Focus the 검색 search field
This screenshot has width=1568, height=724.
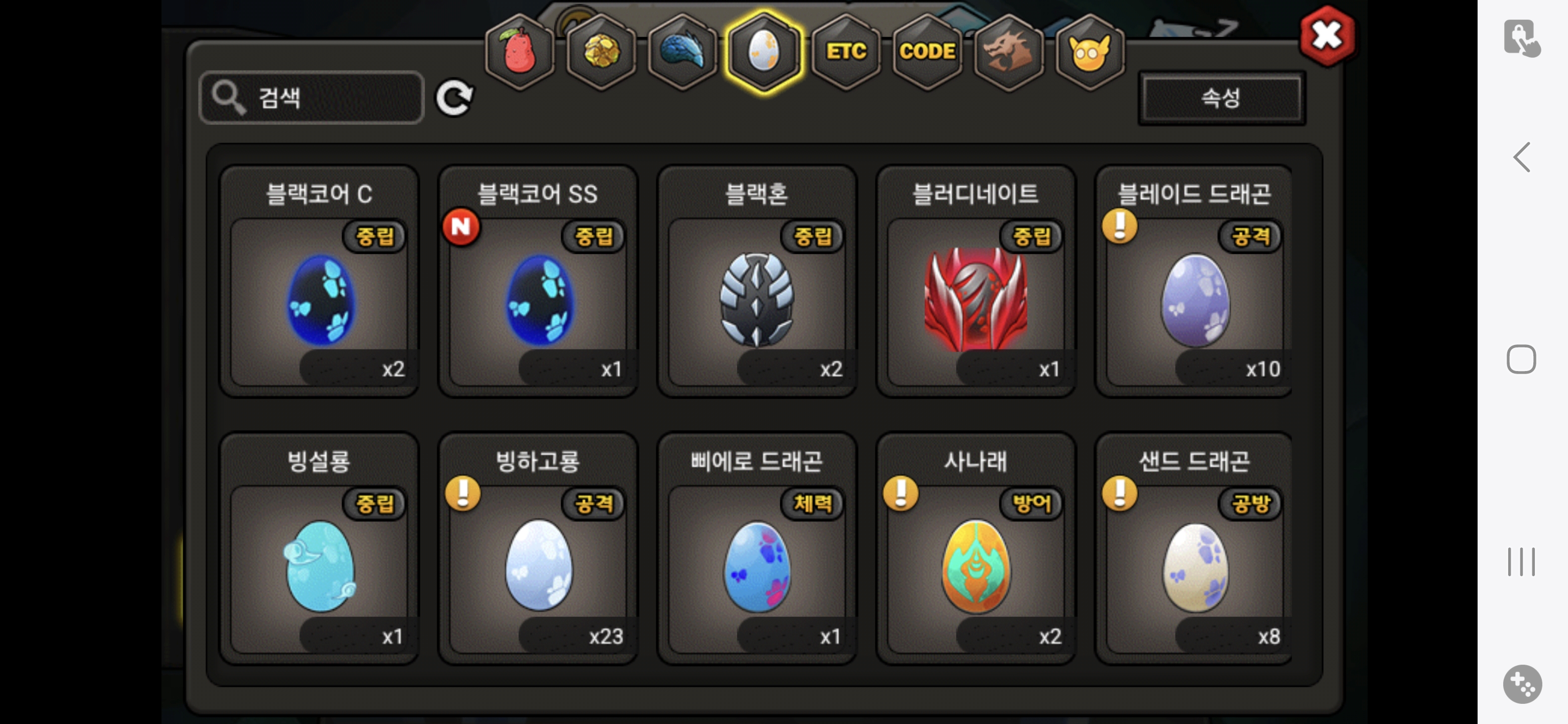312,98
